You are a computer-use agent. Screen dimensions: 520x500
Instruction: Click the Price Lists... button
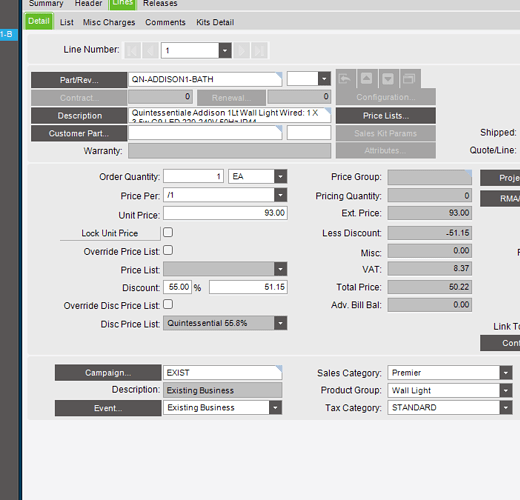pos(386,116)
